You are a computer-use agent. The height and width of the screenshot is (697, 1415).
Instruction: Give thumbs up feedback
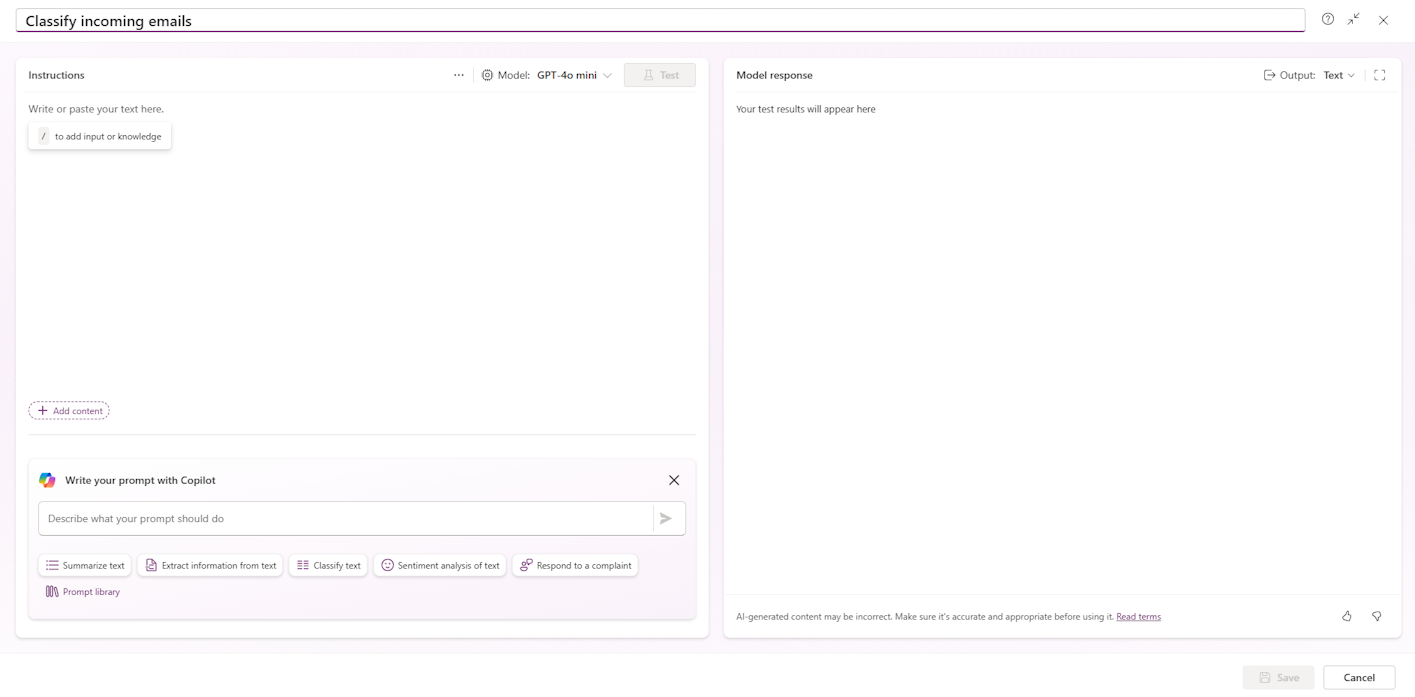1346,616
